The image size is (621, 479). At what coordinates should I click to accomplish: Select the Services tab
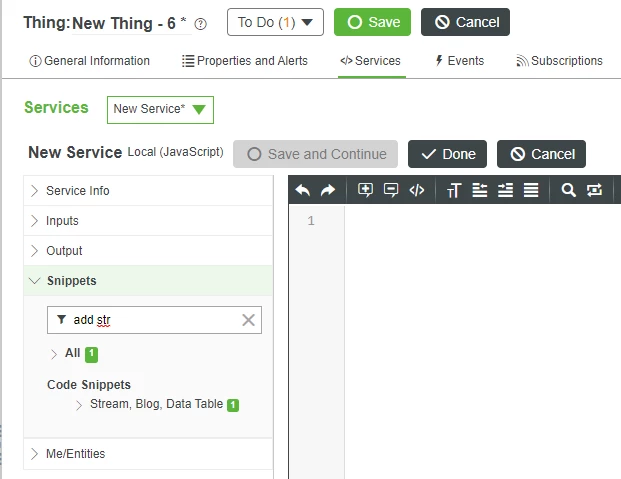(x=371, y=61)
